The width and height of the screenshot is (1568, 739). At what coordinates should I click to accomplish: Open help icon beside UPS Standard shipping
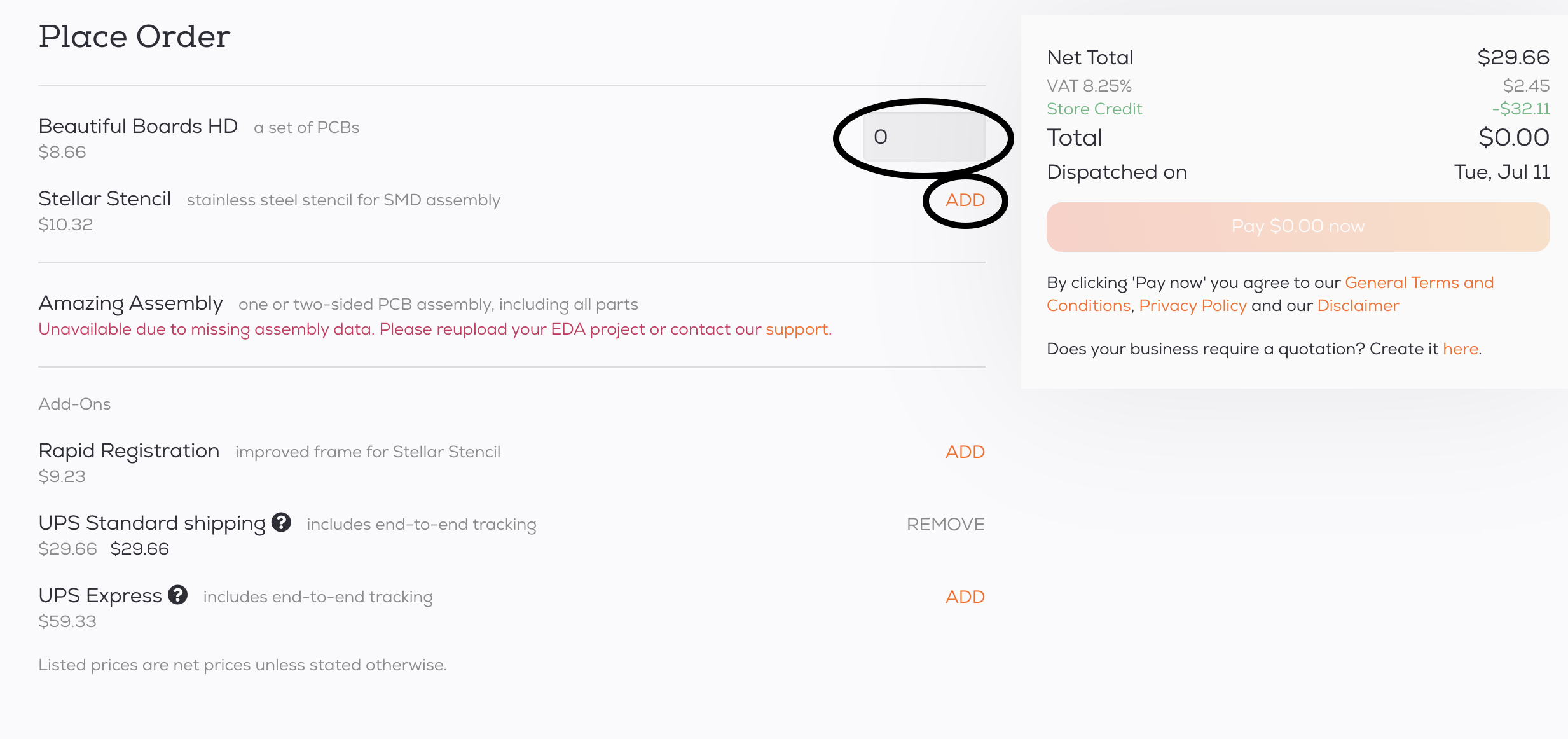coord(281,522)
